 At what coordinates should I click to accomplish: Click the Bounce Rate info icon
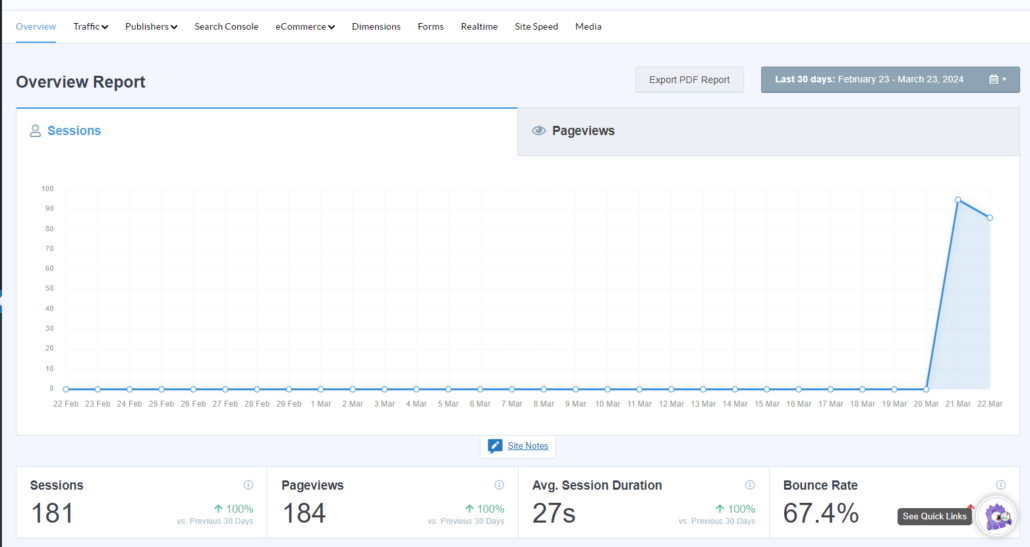pos(1001,485)
